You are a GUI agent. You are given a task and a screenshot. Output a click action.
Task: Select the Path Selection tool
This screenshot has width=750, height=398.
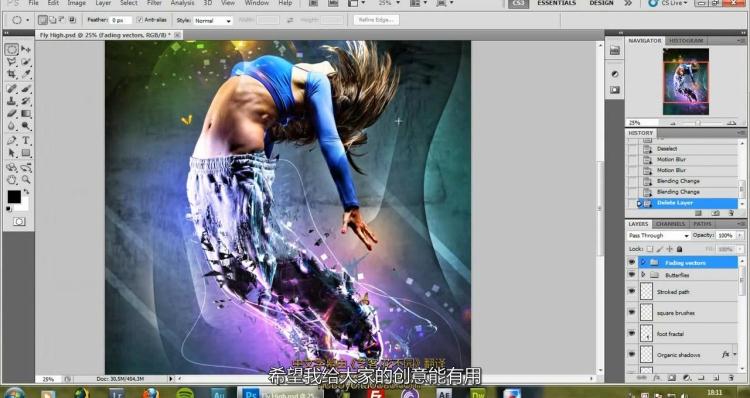point(11,153)
